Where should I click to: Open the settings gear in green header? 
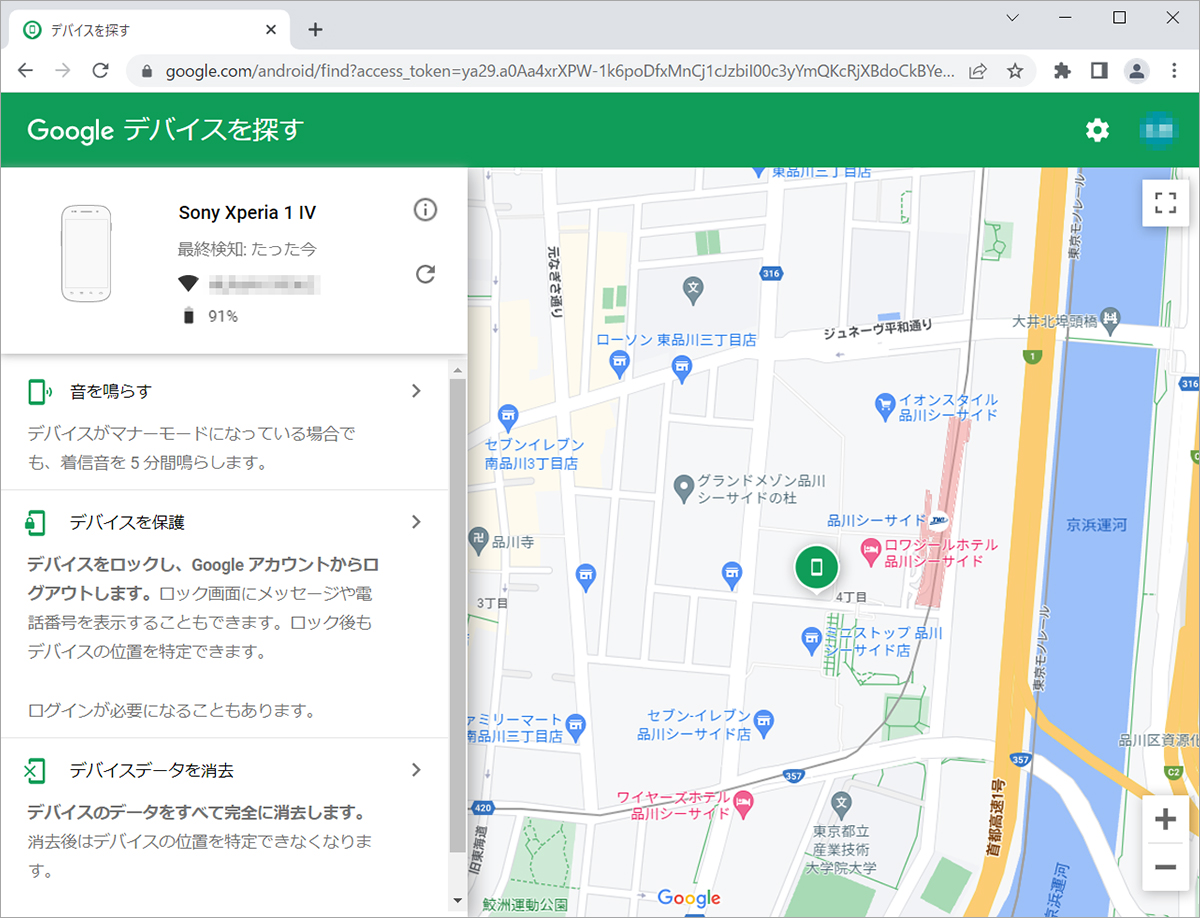(1098, 130)
